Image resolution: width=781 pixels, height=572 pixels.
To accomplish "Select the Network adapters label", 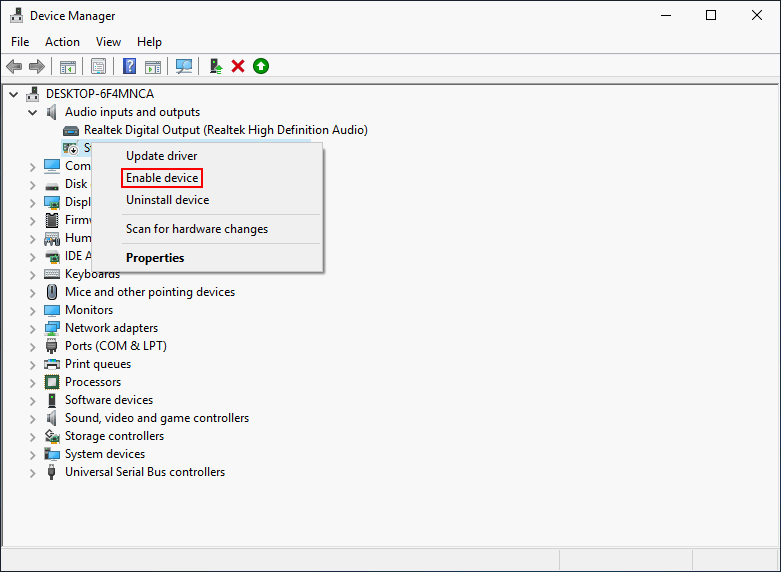I will (x=112, y=328).
